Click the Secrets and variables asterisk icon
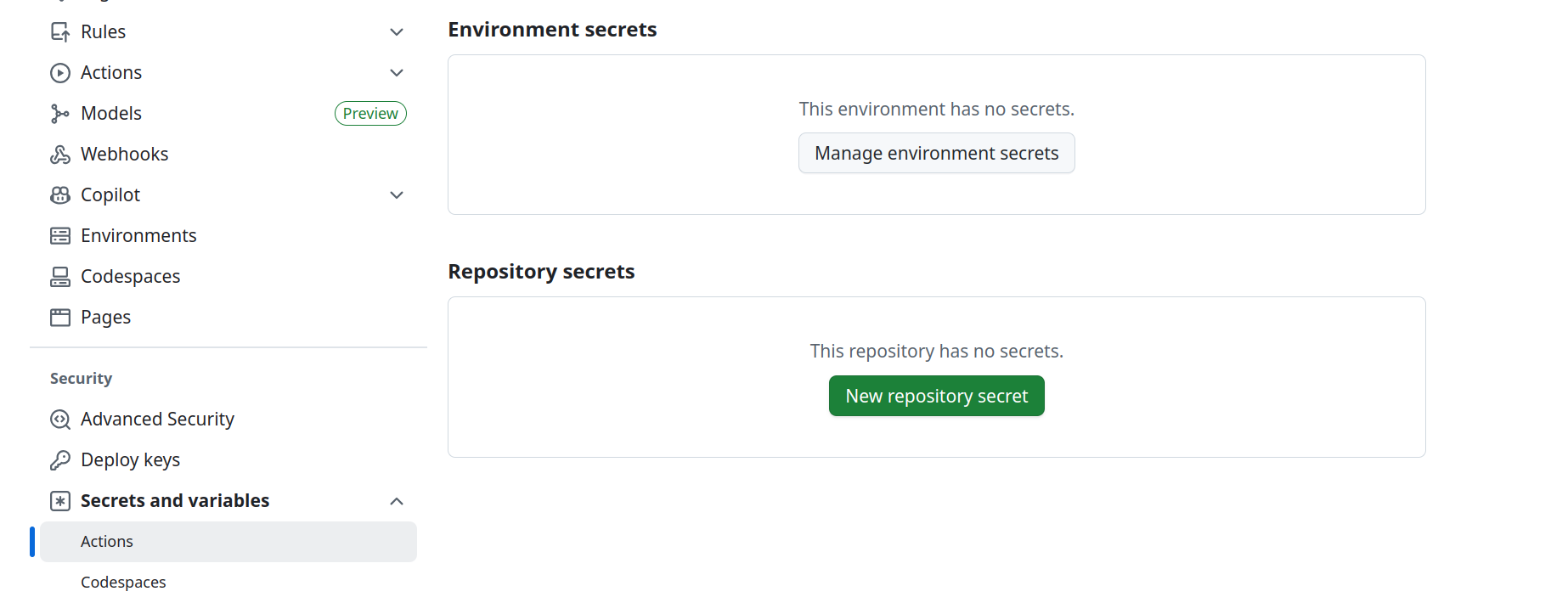 pos(60,501)
